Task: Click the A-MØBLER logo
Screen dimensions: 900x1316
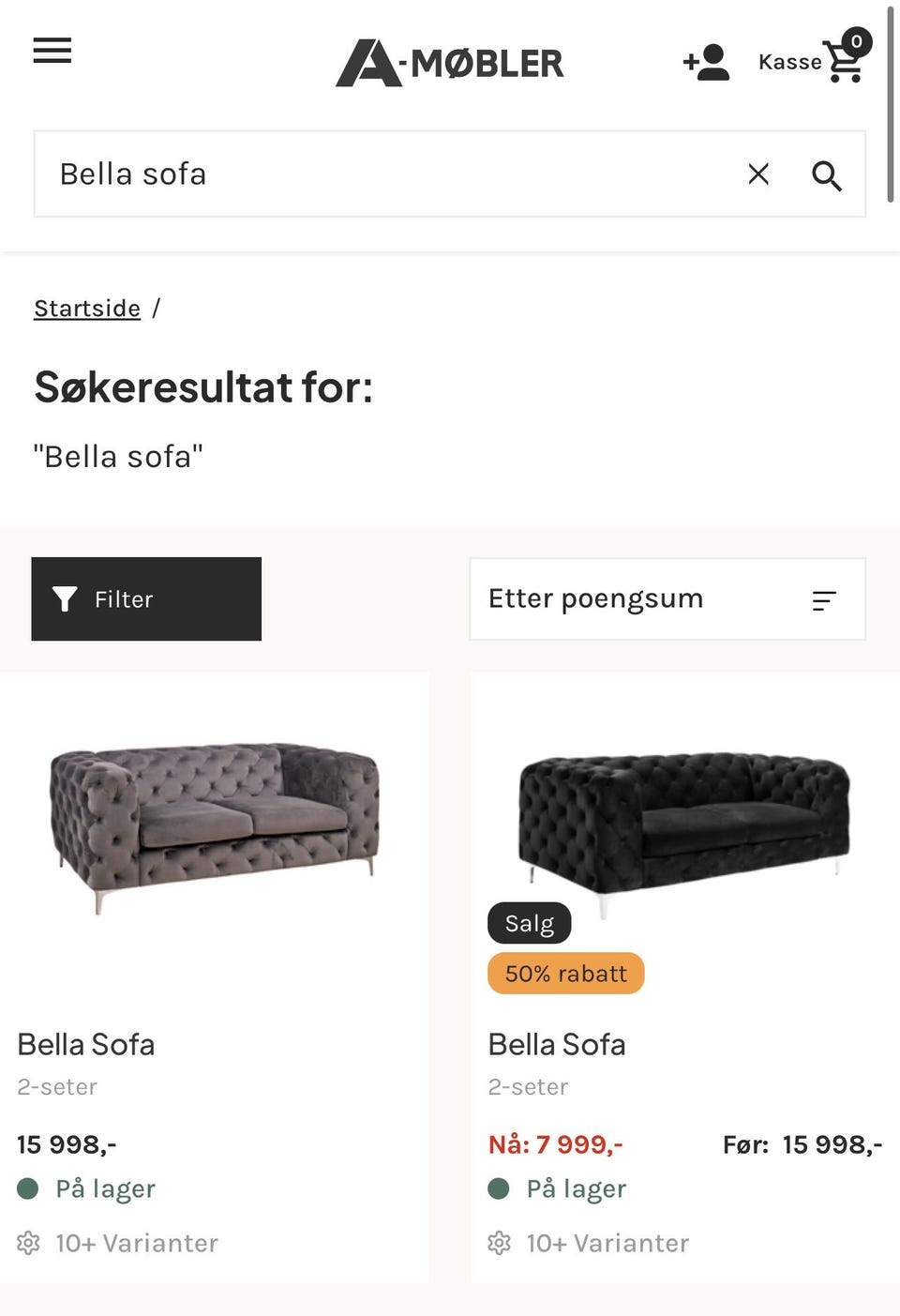Action: (x=449, y=63)
